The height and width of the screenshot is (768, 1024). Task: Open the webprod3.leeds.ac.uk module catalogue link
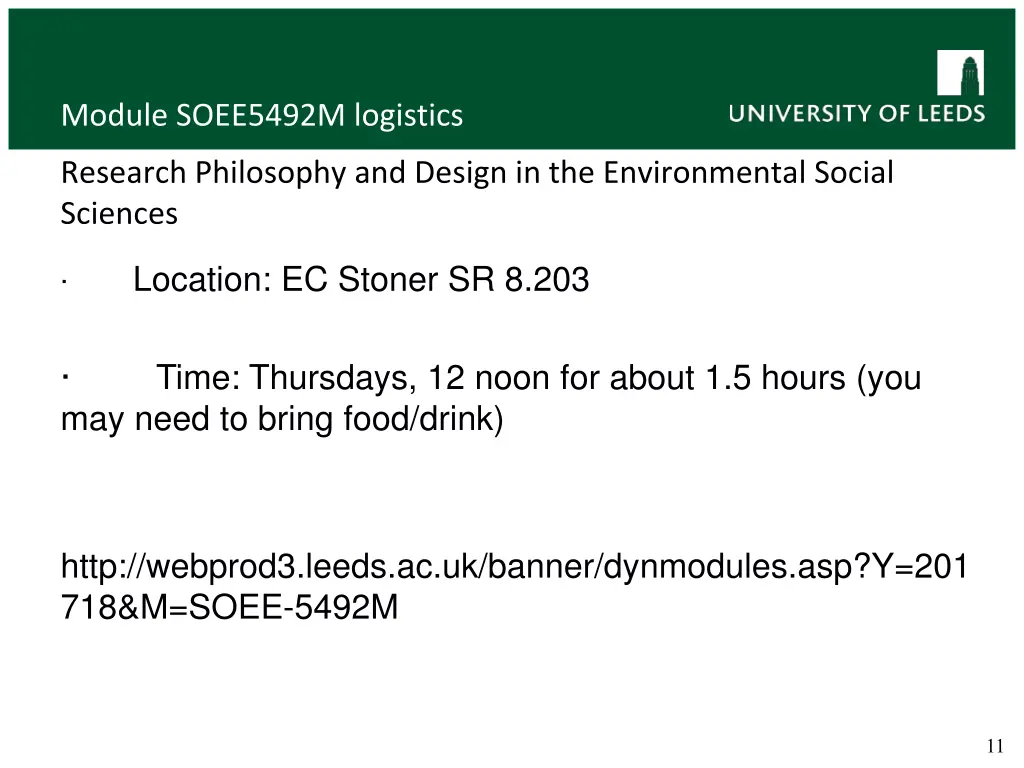click(514, 586)
